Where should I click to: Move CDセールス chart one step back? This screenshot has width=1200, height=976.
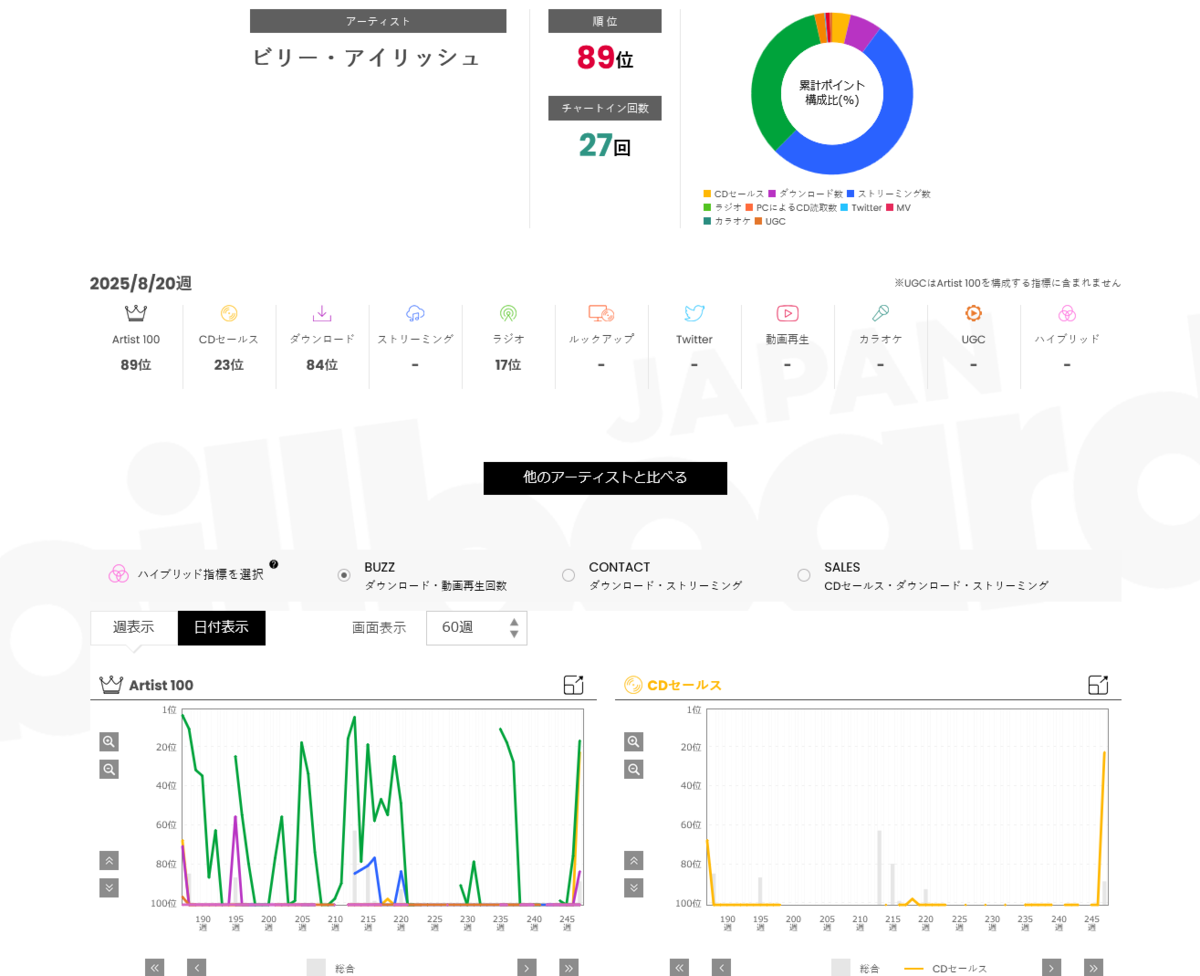[x=721, y=968]
